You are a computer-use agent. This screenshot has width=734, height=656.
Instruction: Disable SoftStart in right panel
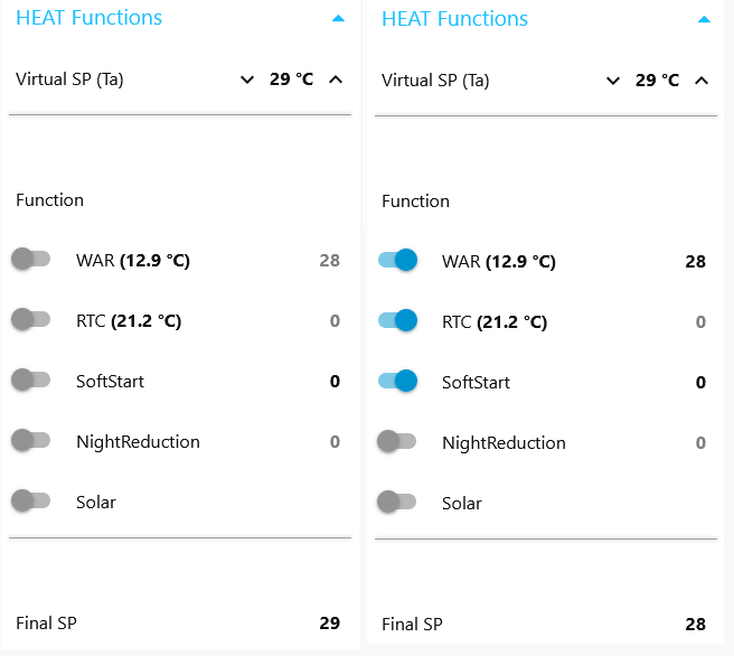click(397, 381)
